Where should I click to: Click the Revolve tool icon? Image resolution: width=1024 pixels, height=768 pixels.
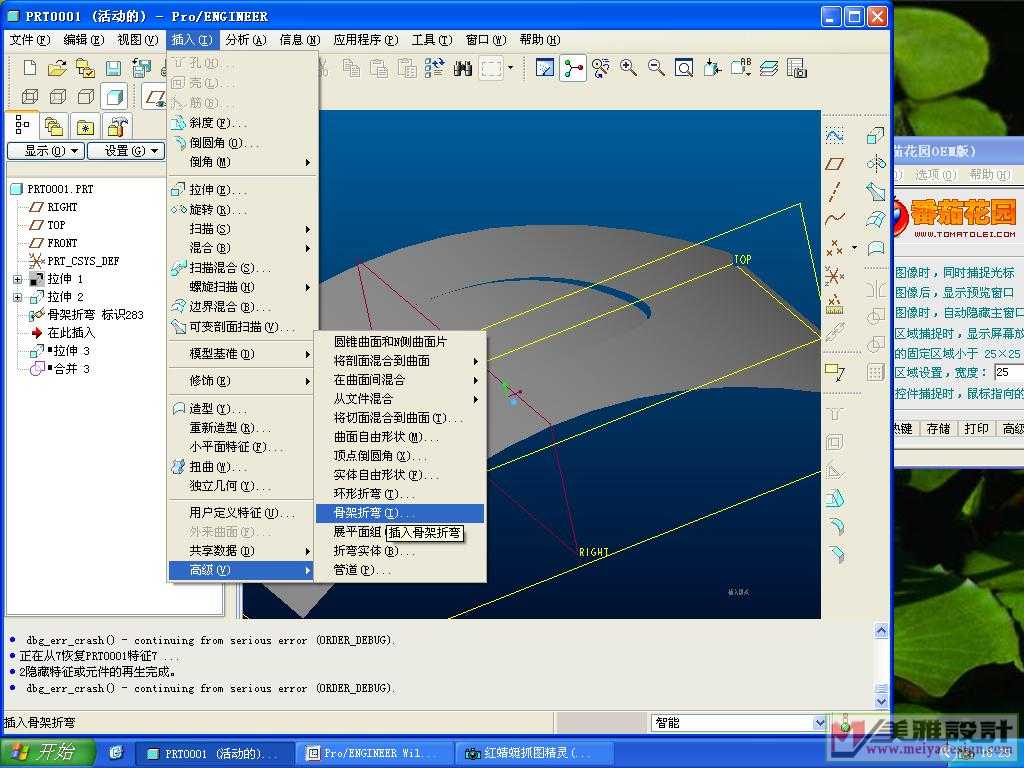(875, 163)
